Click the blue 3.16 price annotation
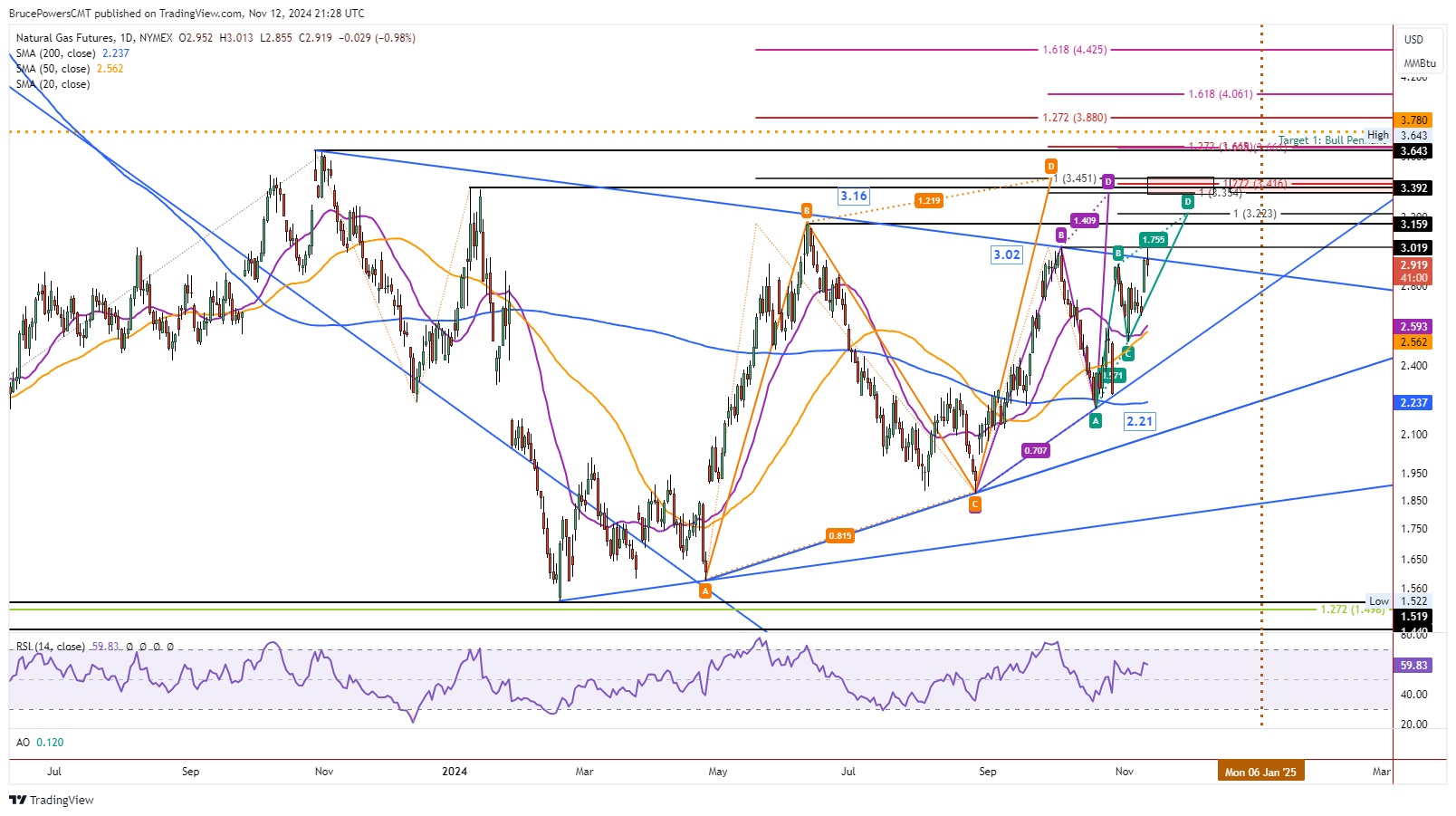The width and height of the screenshot is (1456, 816). pyautogui.click(x=853, y=196)
